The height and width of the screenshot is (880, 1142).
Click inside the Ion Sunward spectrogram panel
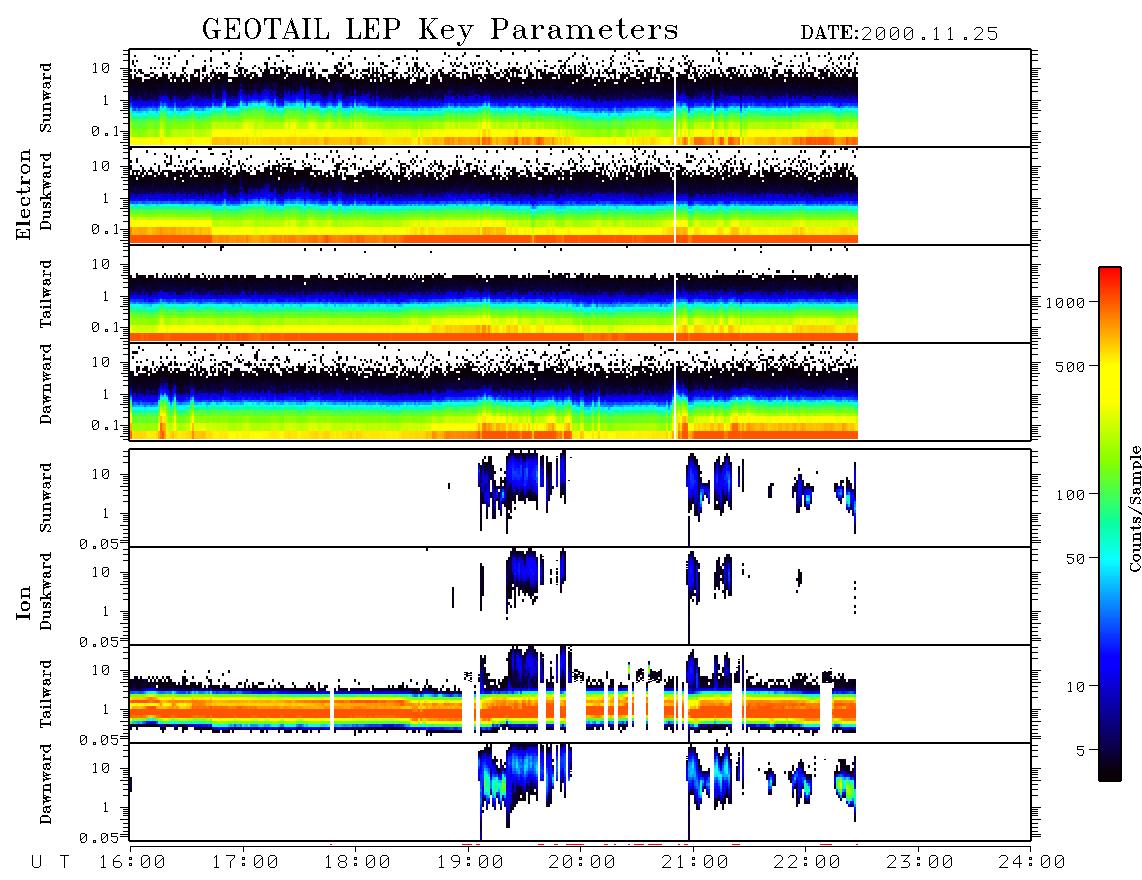click(580, 498)
